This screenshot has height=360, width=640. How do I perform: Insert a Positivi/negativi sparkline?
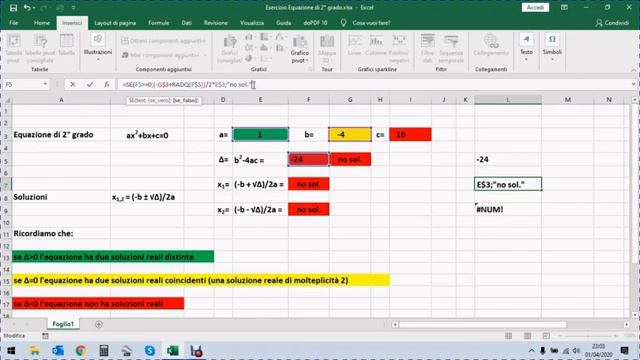click(x=399, y=49)
